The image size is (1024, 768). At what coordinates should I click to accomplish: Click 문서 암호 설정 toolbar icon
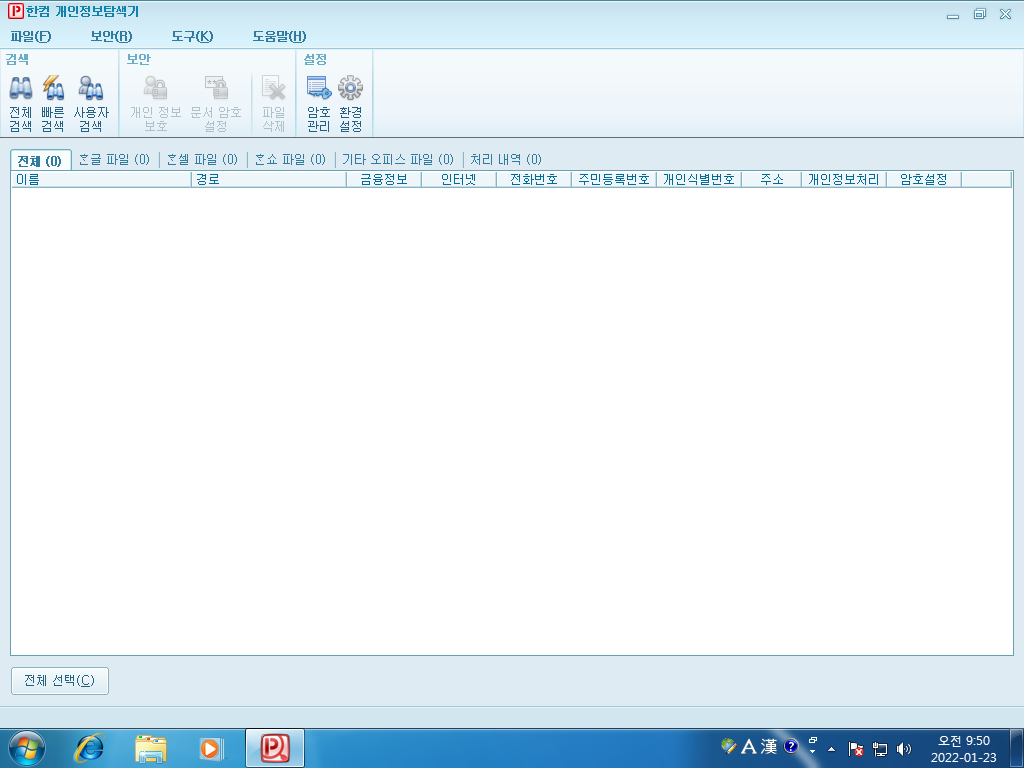tap(216, 103)
